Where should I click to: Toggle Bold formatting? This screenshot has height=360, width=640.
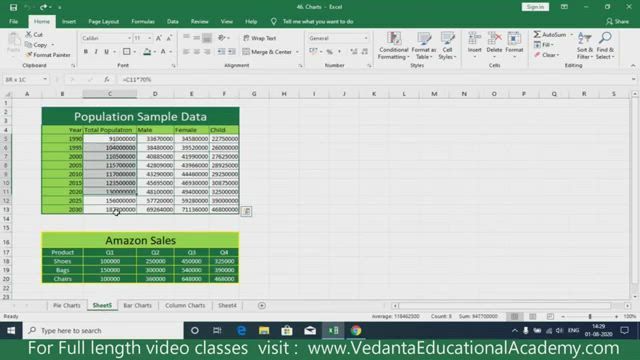click(86, 52)
